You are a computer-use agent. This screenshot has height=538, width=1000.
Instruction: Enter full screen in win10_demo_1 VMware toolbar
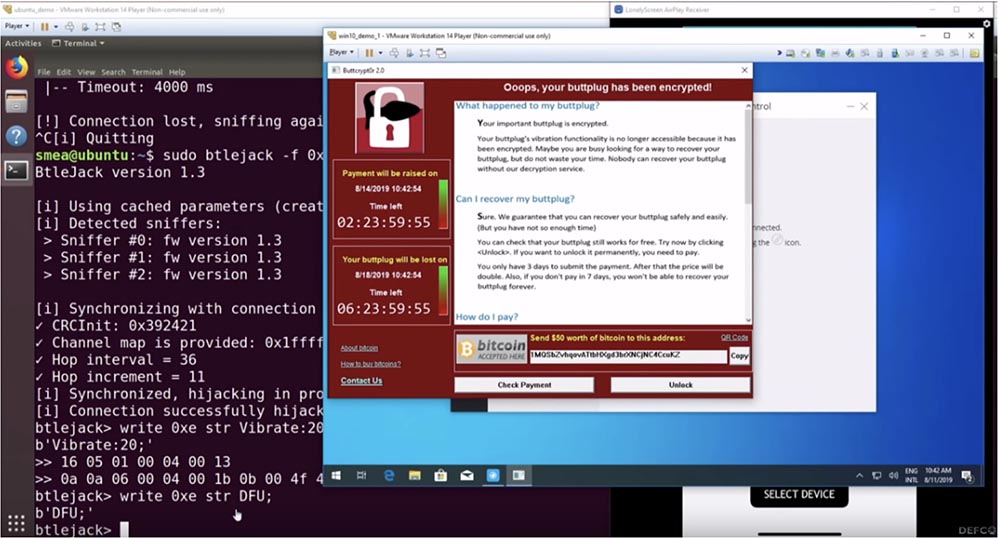click(425, 53)
